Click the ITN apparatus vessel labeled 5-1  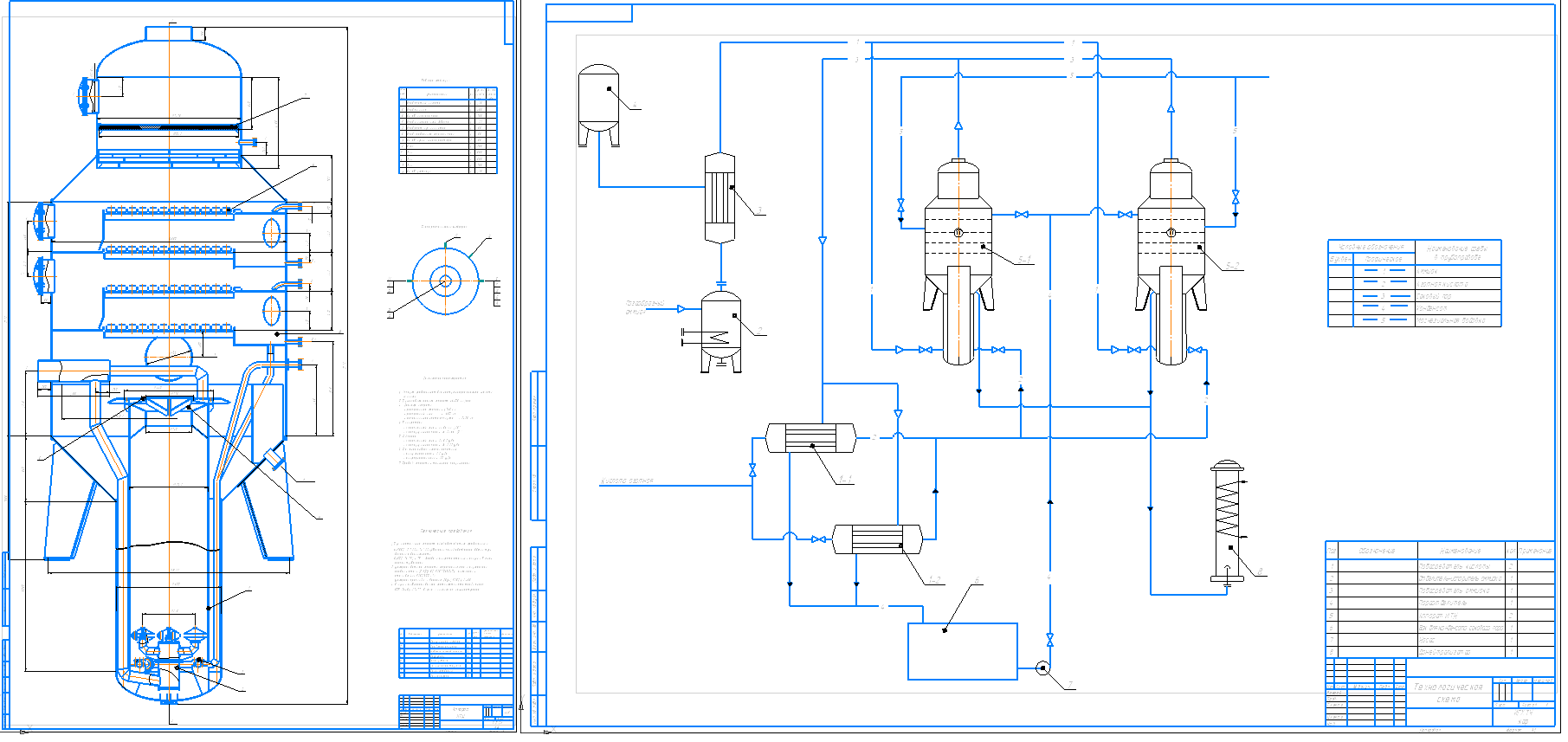click(958, 261)
